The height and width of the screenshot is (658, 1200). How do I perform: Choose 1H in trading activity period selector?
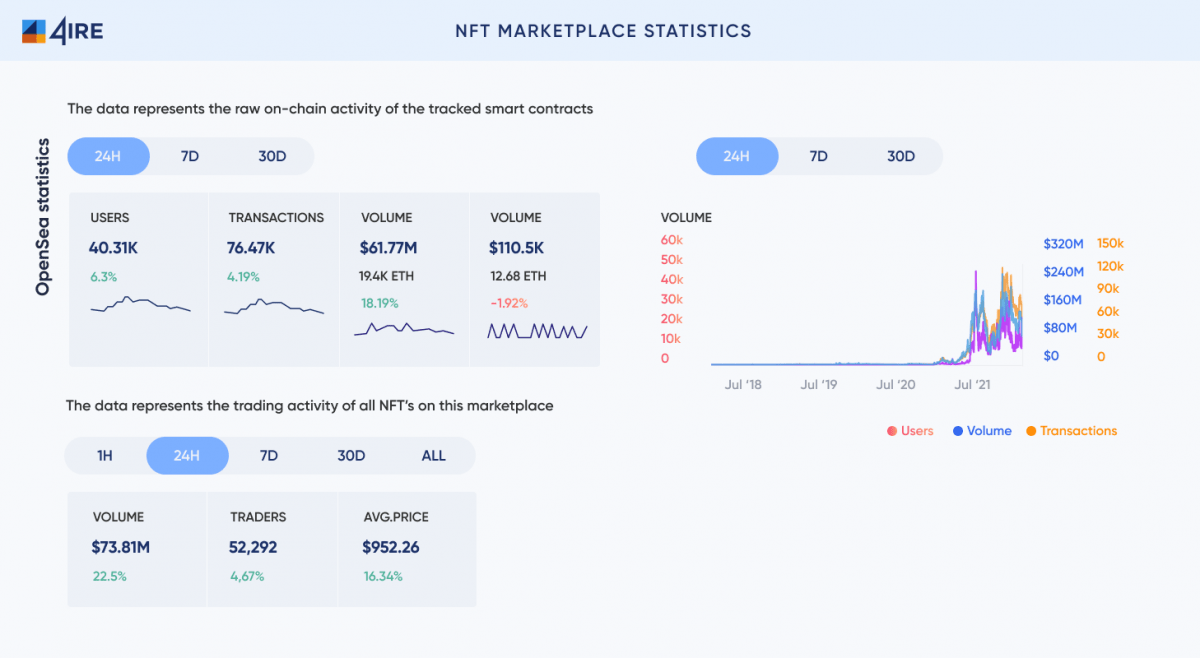(105, 456)
